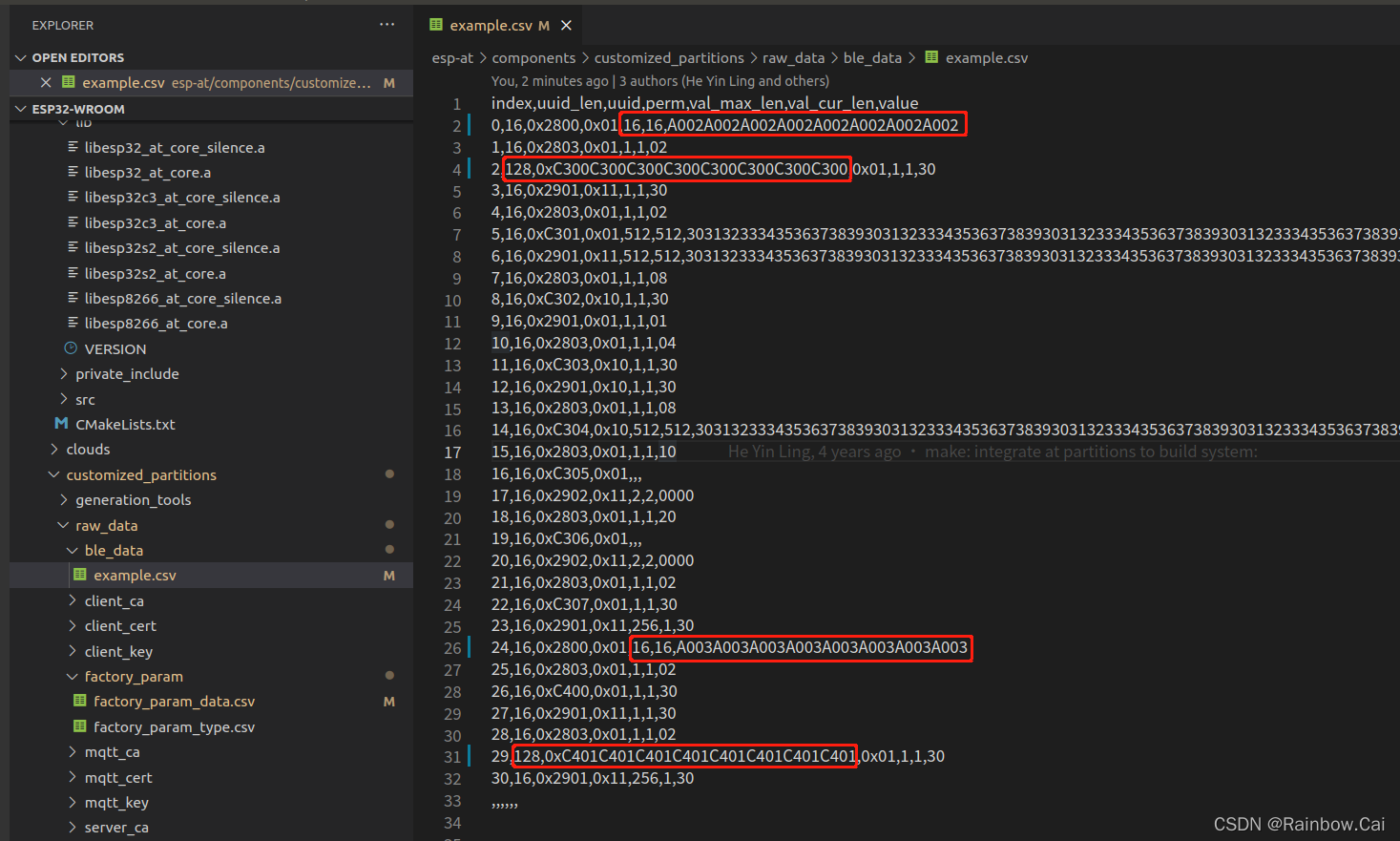The width and height of the screenshot is (1400, 841).
Task: Click the file icon of libesp8266_at_core.a
Action: click(73, 323)
